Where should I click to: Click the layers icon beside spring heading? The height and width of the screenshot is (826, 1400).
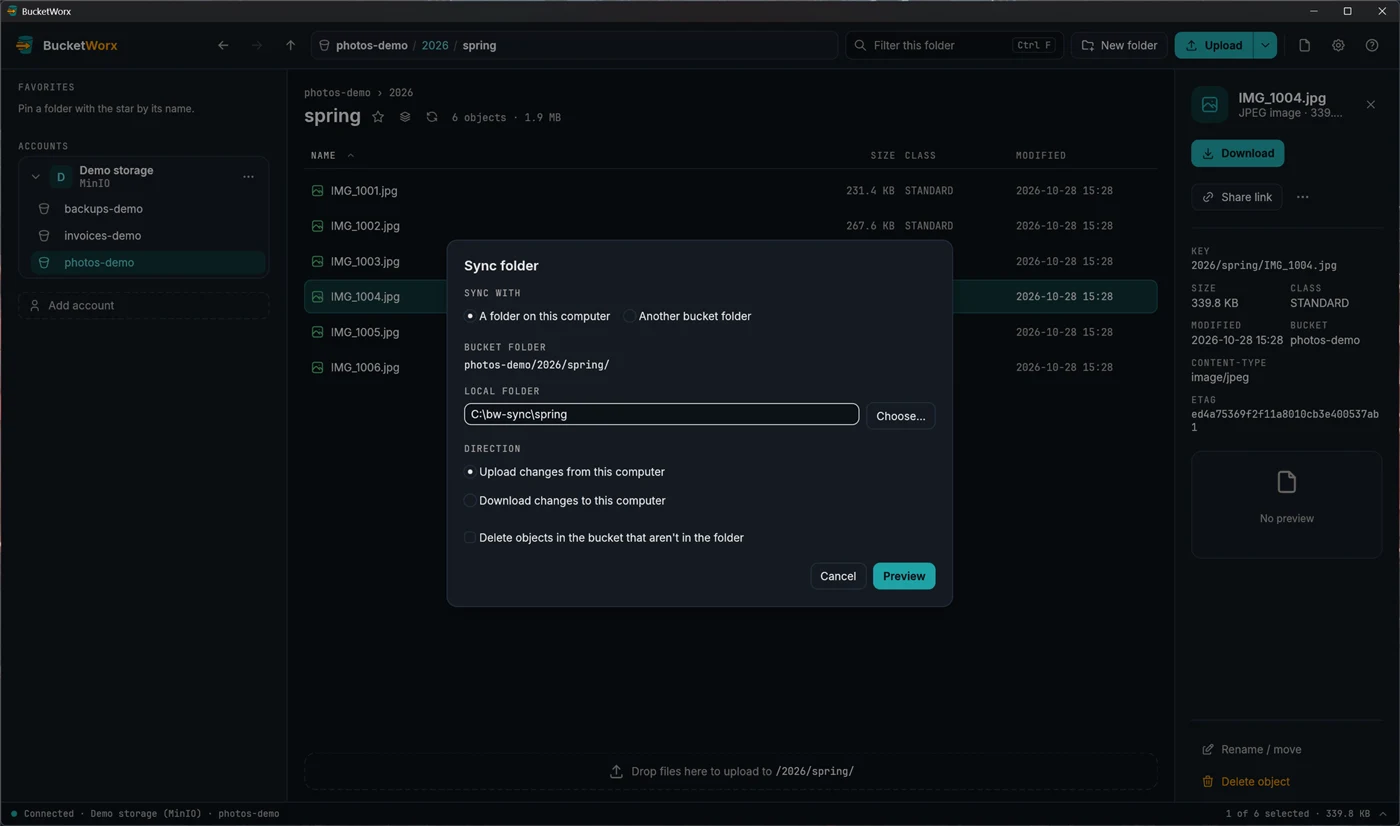coord(405,117)
